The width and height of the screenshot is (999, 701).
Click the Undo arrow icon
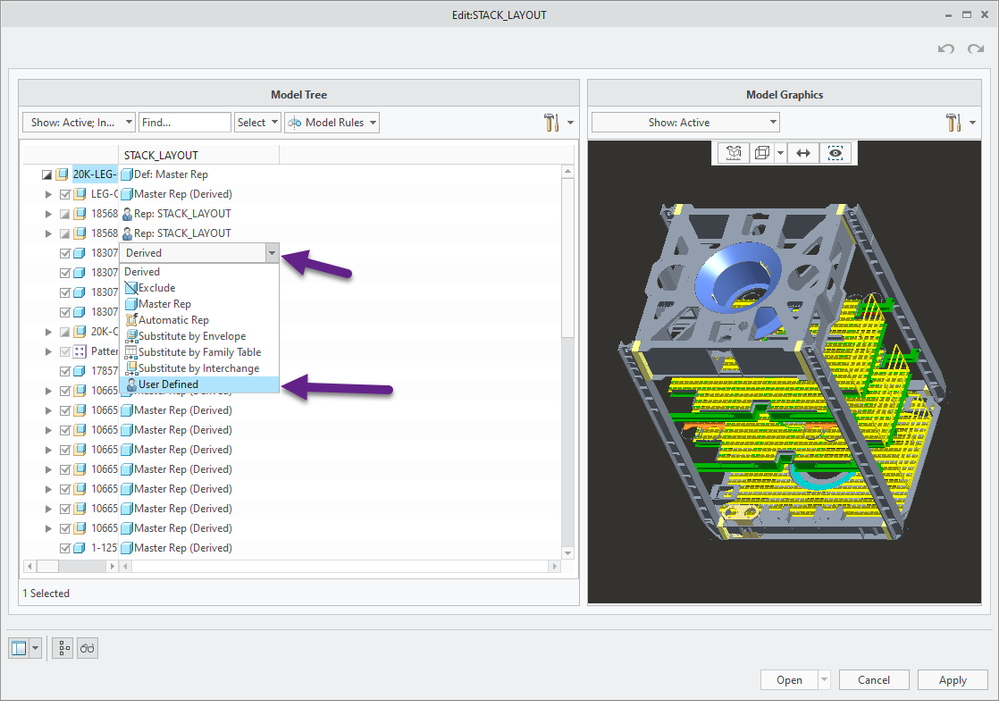[946, 49]
